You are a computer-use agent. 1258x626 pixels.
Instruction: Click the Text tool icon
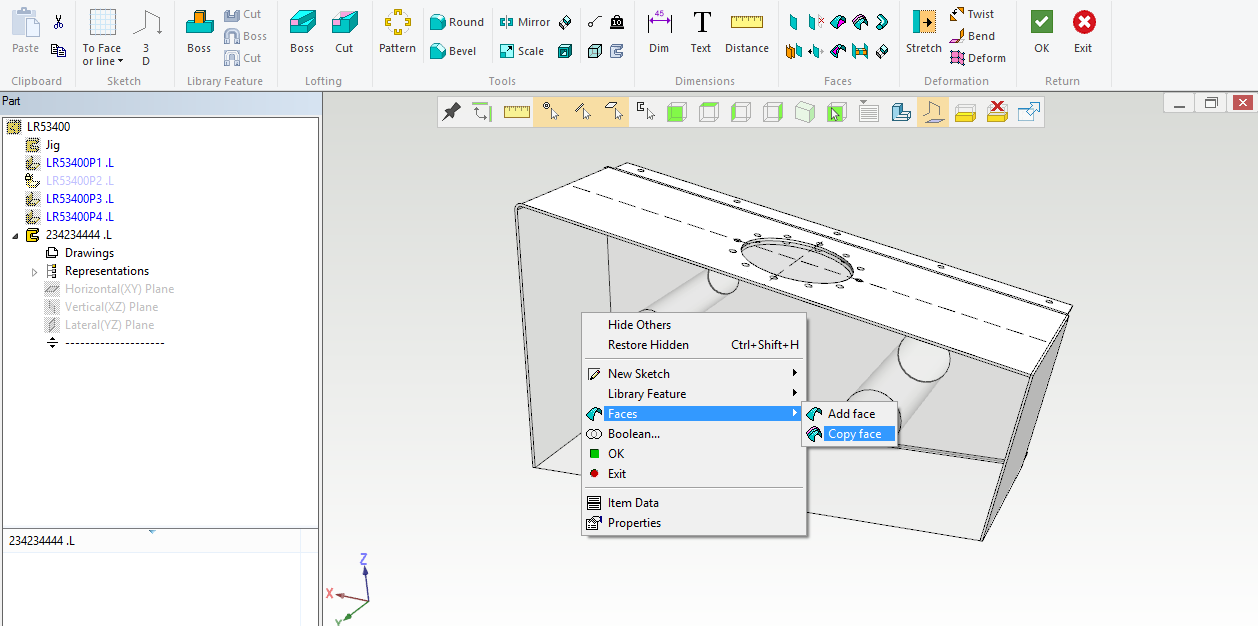[701, 32]
